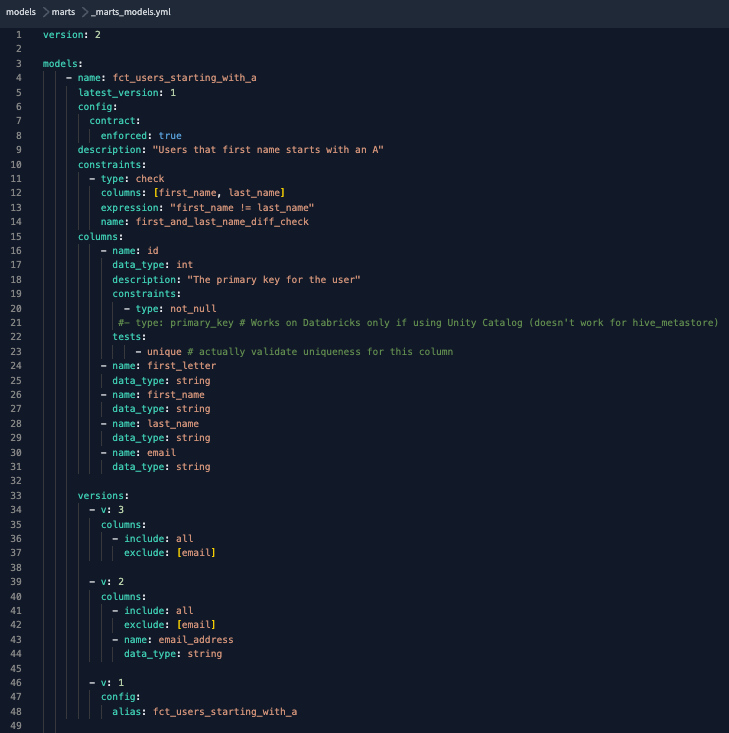Viewport: 729px width, 733px height.
Task: Click the '_marts_models.yml' breadcrumb file name
Action: [x=131, y=12]
